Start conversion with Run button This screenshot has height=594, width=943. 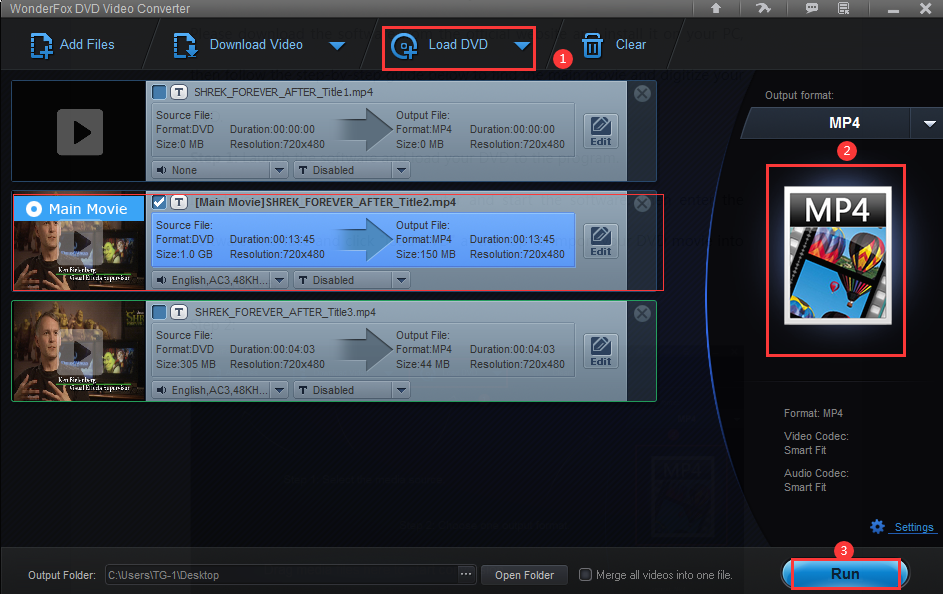[x=845, y=574]
